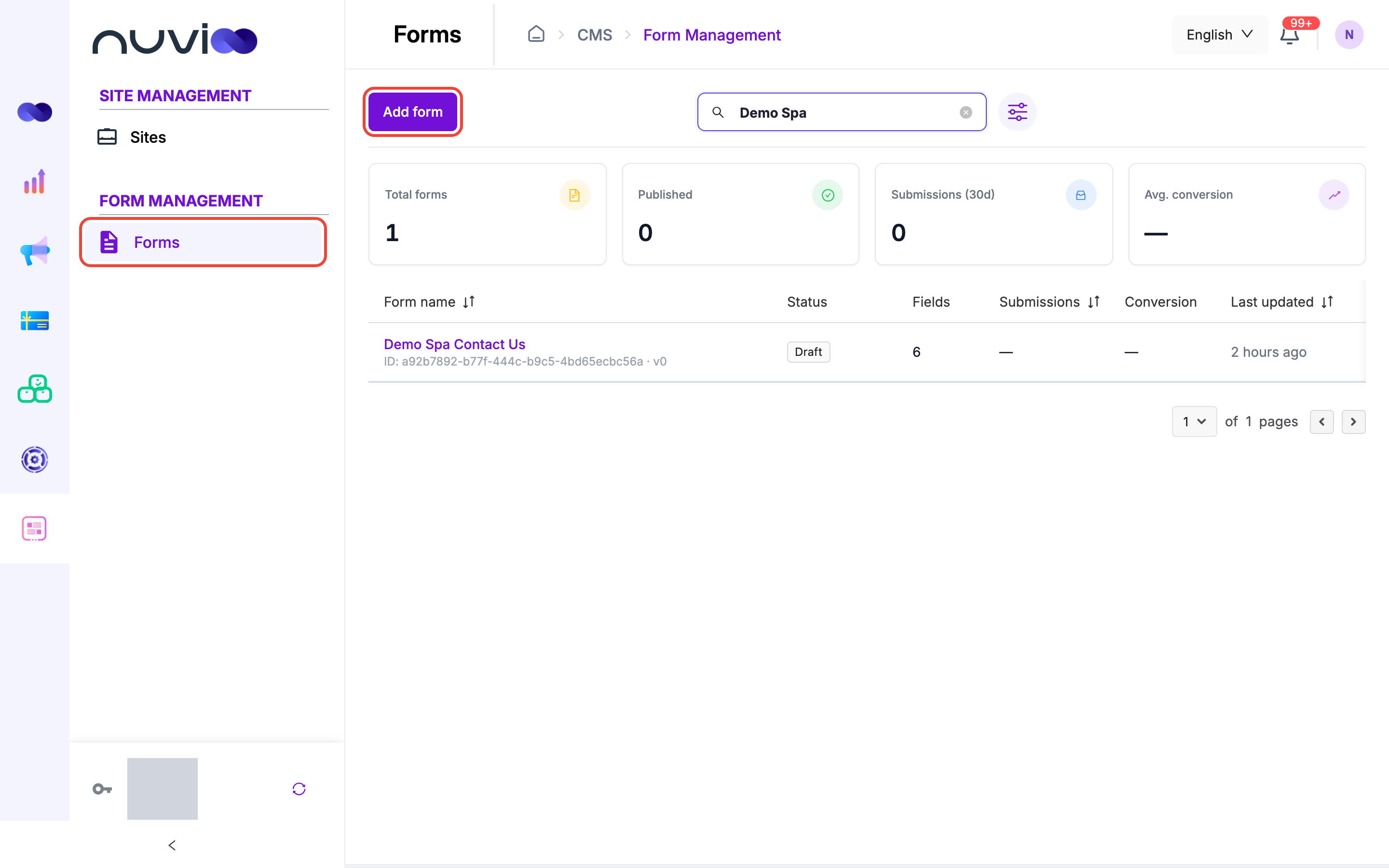1389x868 pixels.
Task: Click the form ID text a92b7892
Action: pyautogui.click(x=525, y=362)
